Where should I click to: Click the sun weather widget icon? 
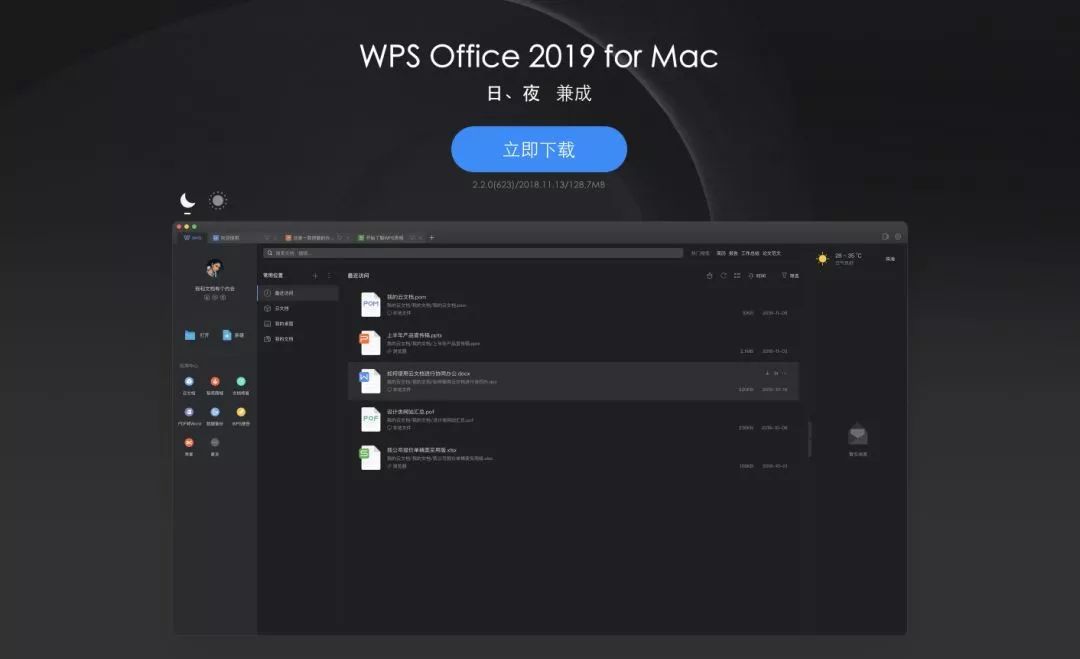click(x=822, y=259)
